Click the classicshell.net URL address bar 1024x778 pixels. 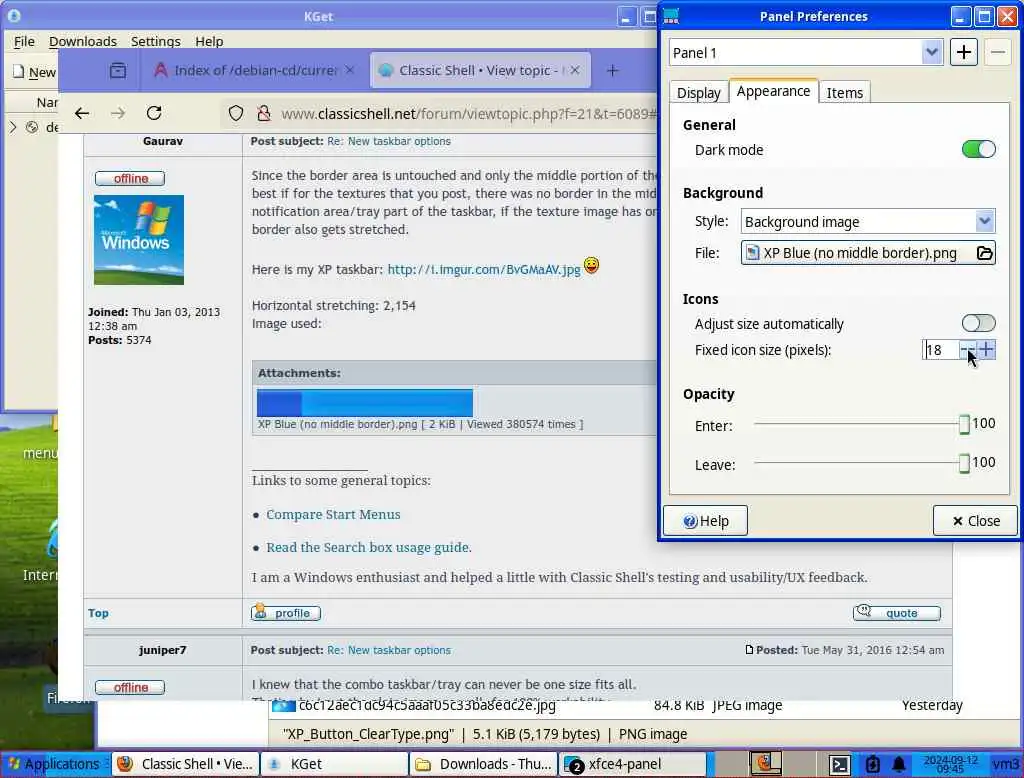coord(468,114)
